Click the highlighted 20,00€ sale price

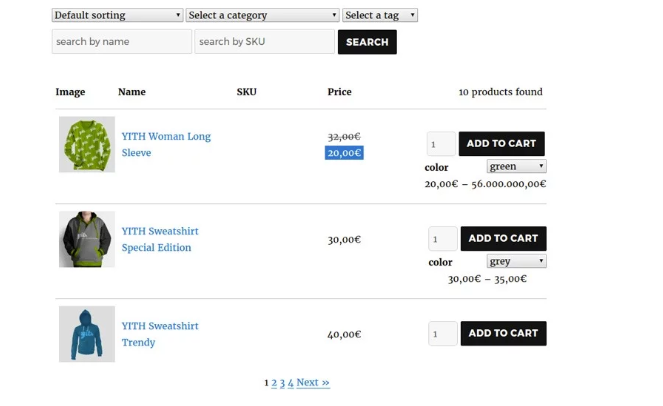[x=344, y=153]
